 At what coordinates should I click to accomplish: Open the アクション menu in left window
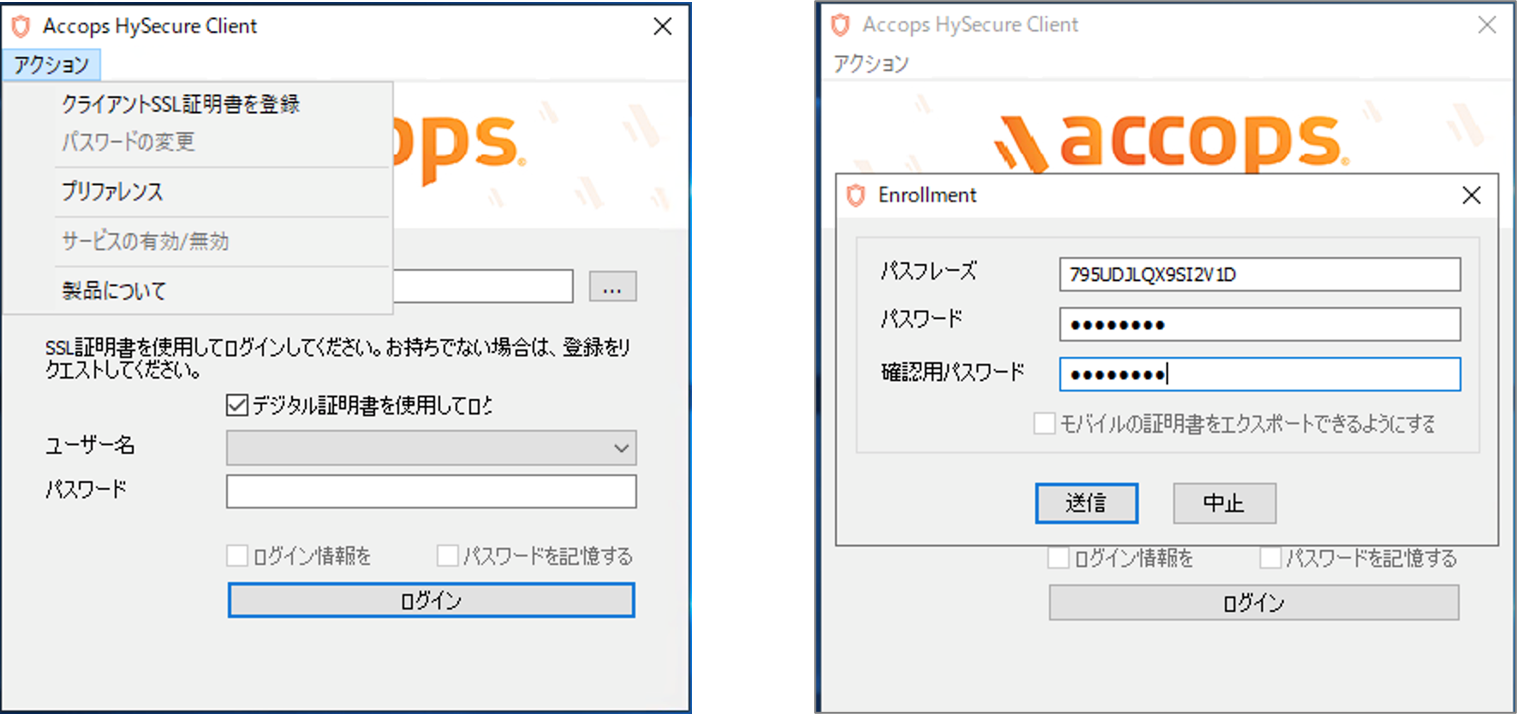point(52,66)
